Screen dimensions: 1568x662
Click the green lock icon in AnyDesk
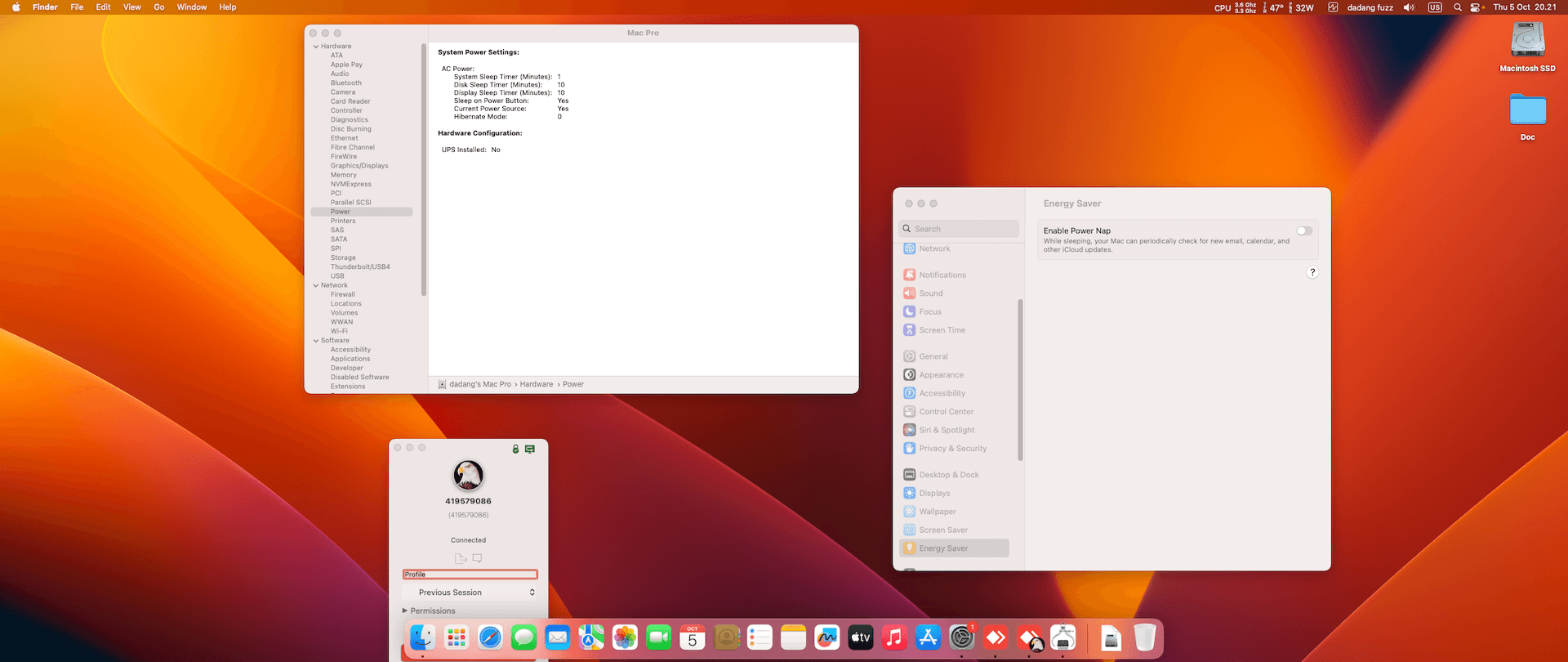point(515,449)
